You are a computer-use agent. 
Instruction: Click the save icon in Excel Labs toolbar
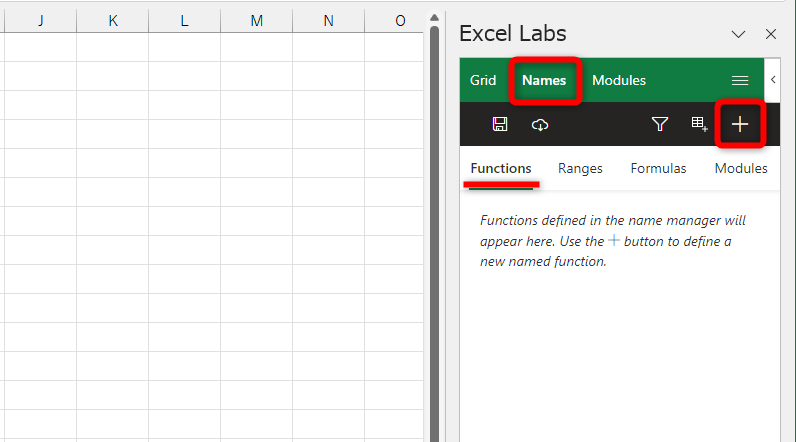pyautogui.click(x=500, y=124)
